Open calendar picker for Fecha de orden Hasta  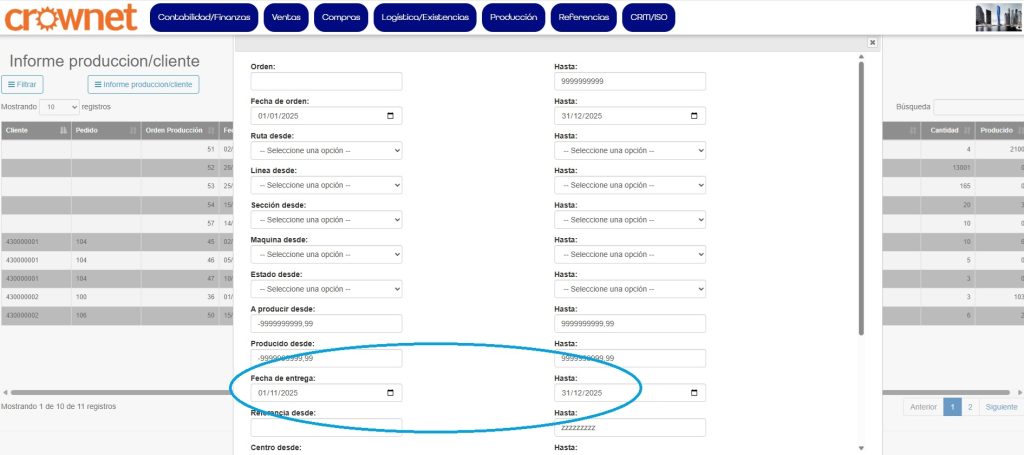[x=694, y=116]
